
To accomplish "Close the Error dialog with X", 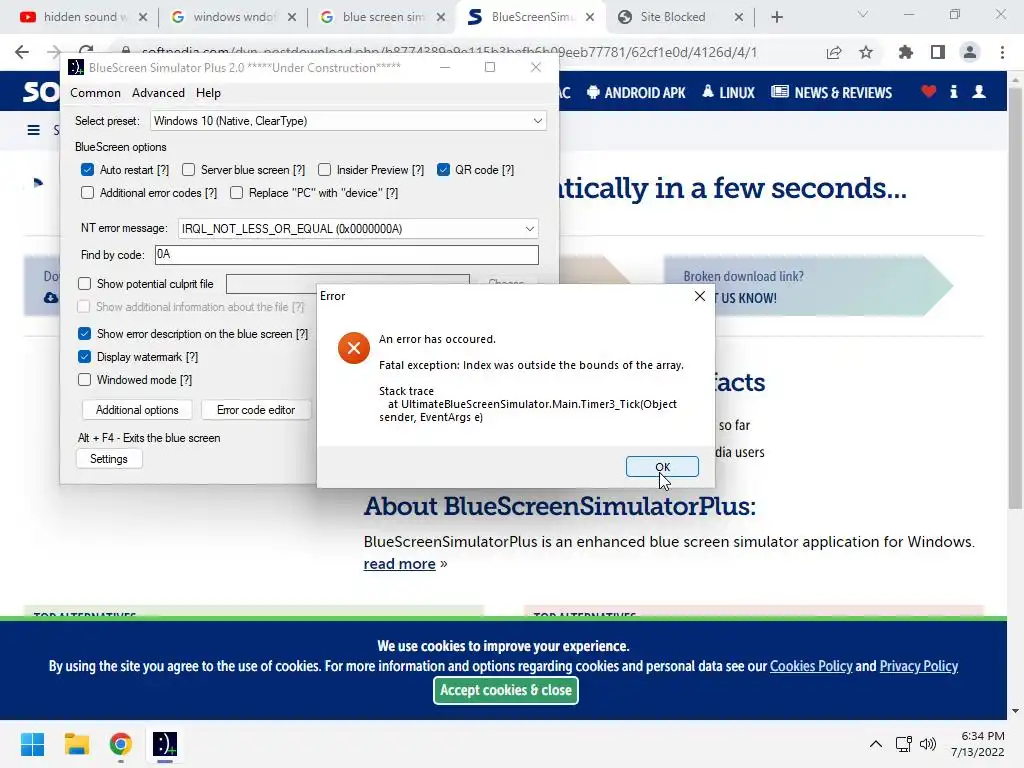I will (699, 296).
